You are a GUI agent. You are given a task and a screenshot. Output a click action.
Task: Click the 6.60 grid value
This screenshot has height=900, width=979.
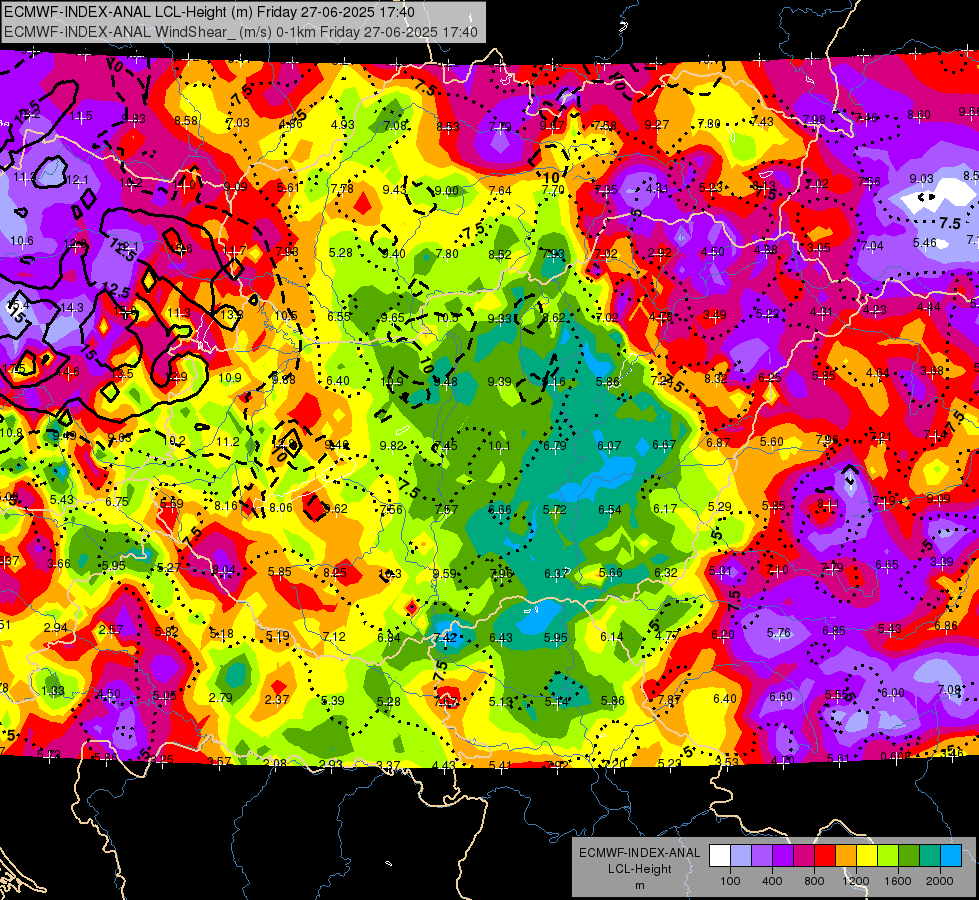pos(780,696)
